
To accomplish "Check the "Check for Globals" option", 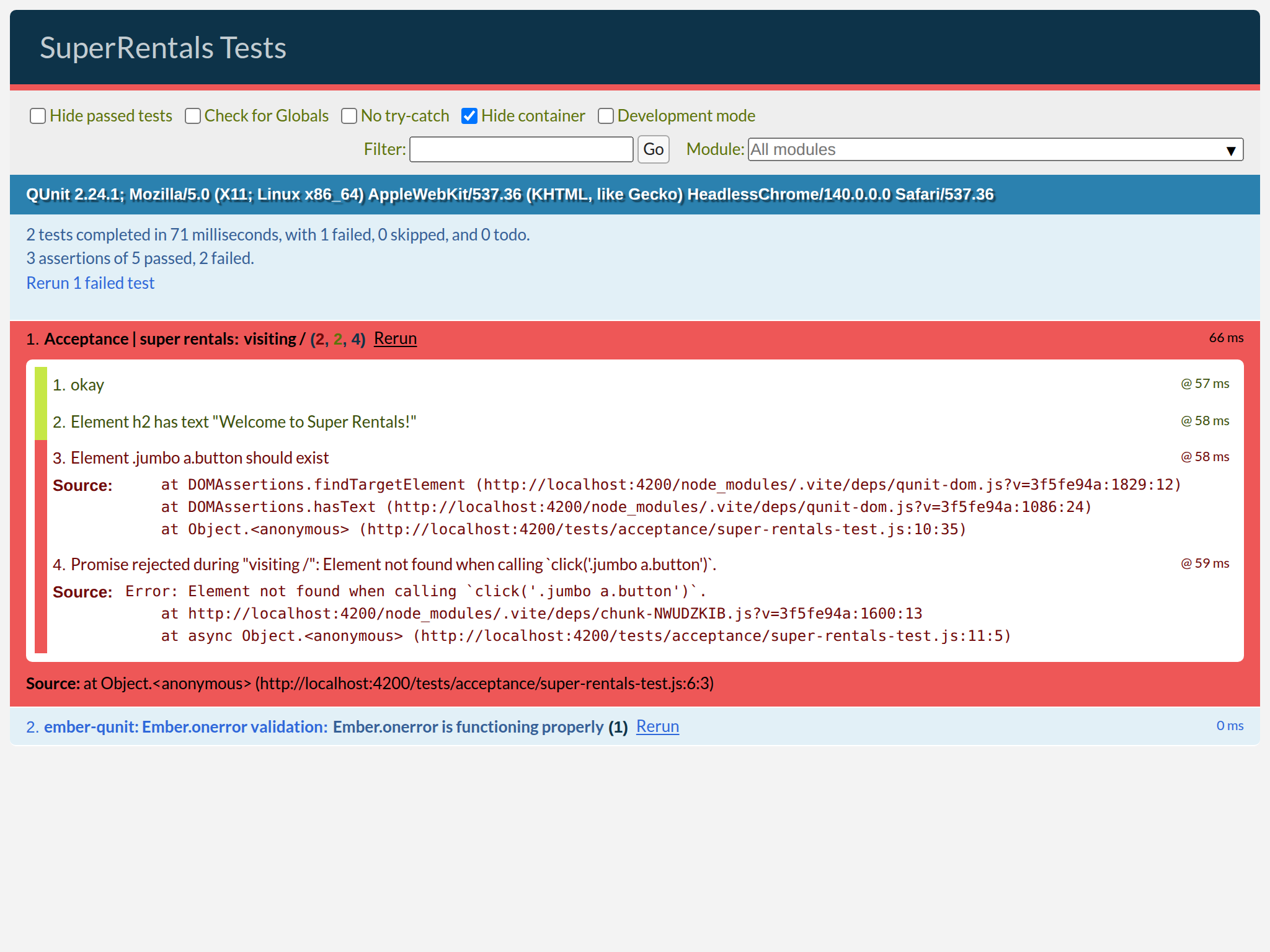I will coord(193,116).
